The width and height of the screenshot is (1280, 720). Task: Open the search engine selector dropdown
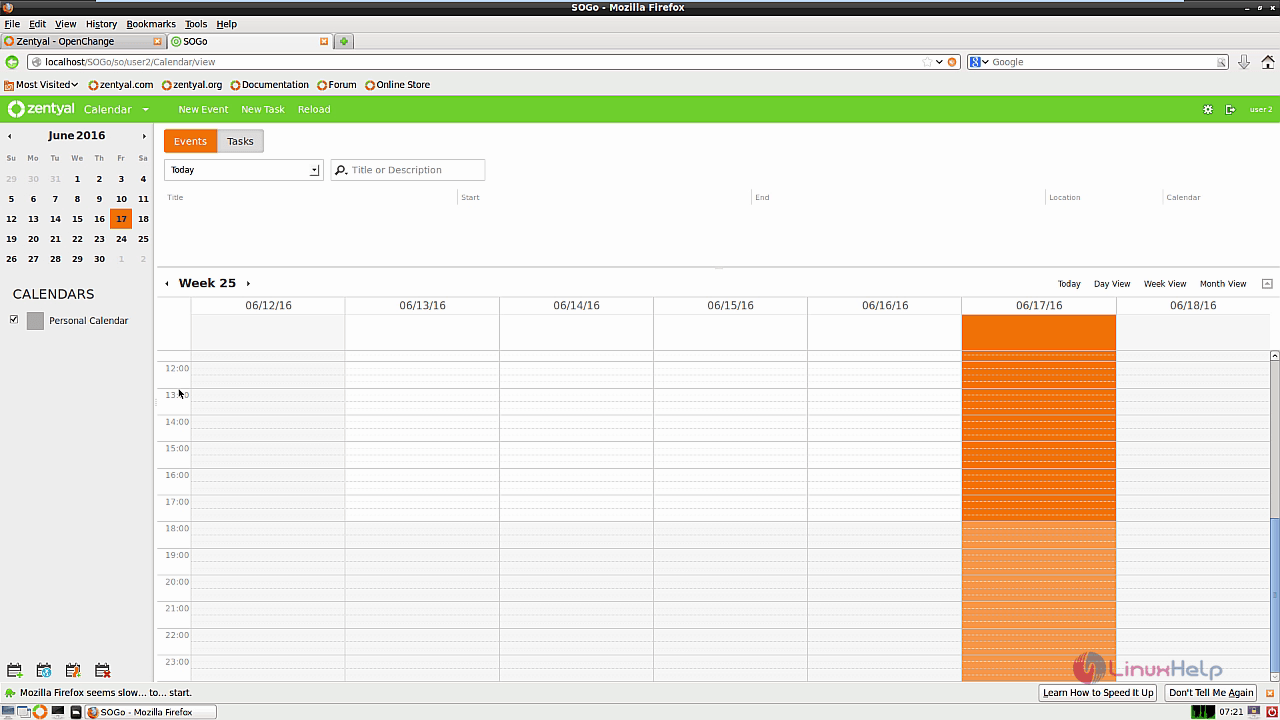tap(978, 62)
